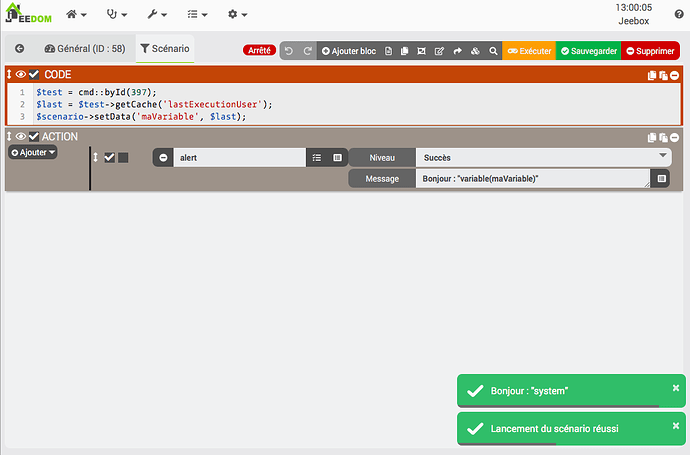
Task: Open the template cubes icon
Action: (x=475, y=51)
